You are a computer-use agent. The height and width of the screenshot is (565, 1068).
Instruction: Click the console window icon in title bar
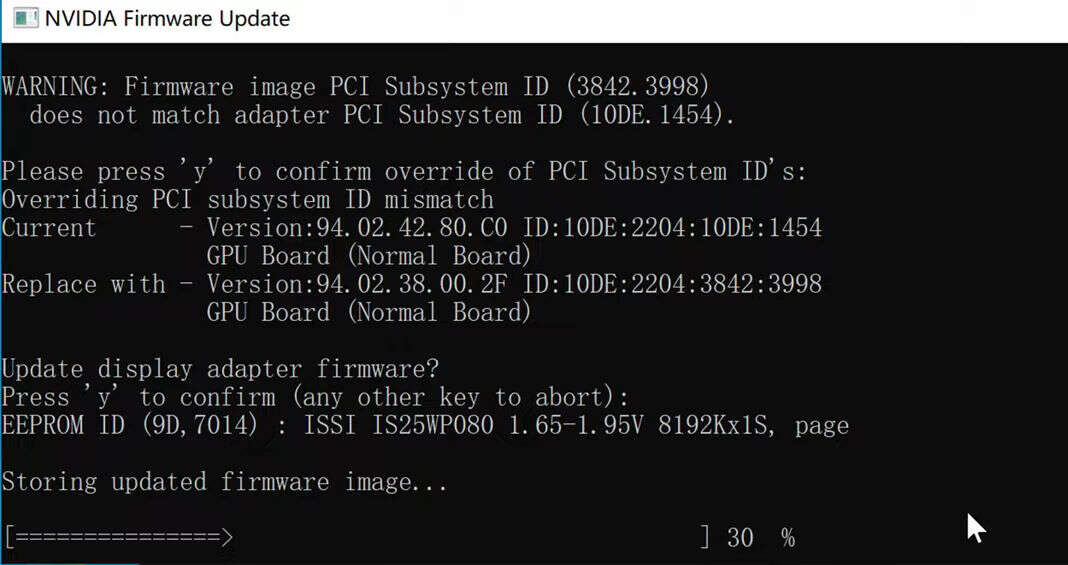(25, 19)
